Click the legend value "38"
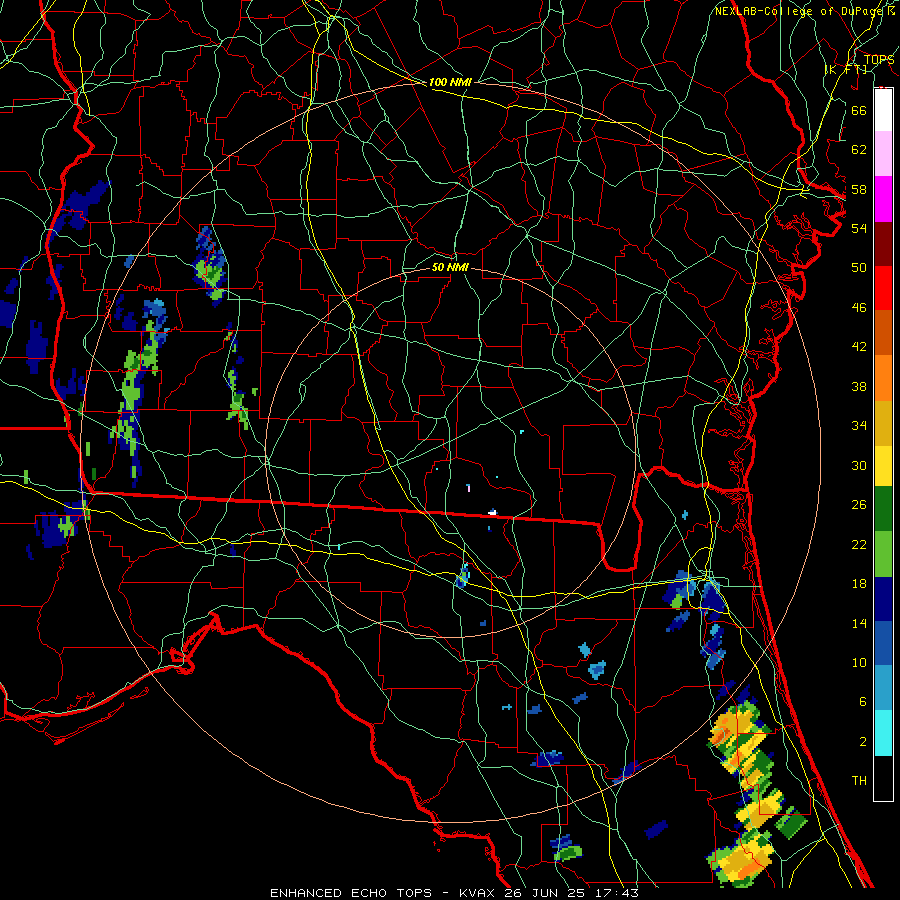Screen dimensions: 900x900 coord(859,386)
